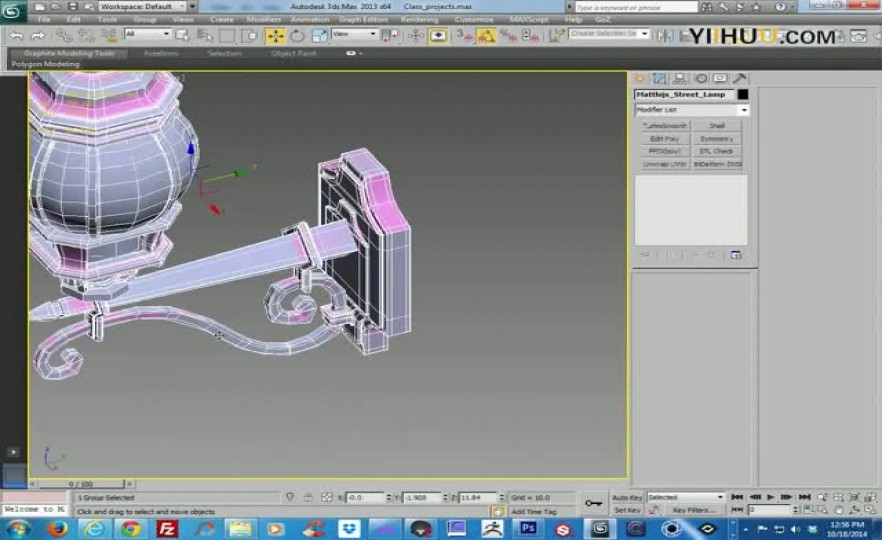Open the Modify command panel tab
Screen dimensions: 882x540
pyautogui.click(x=660, y=79)
